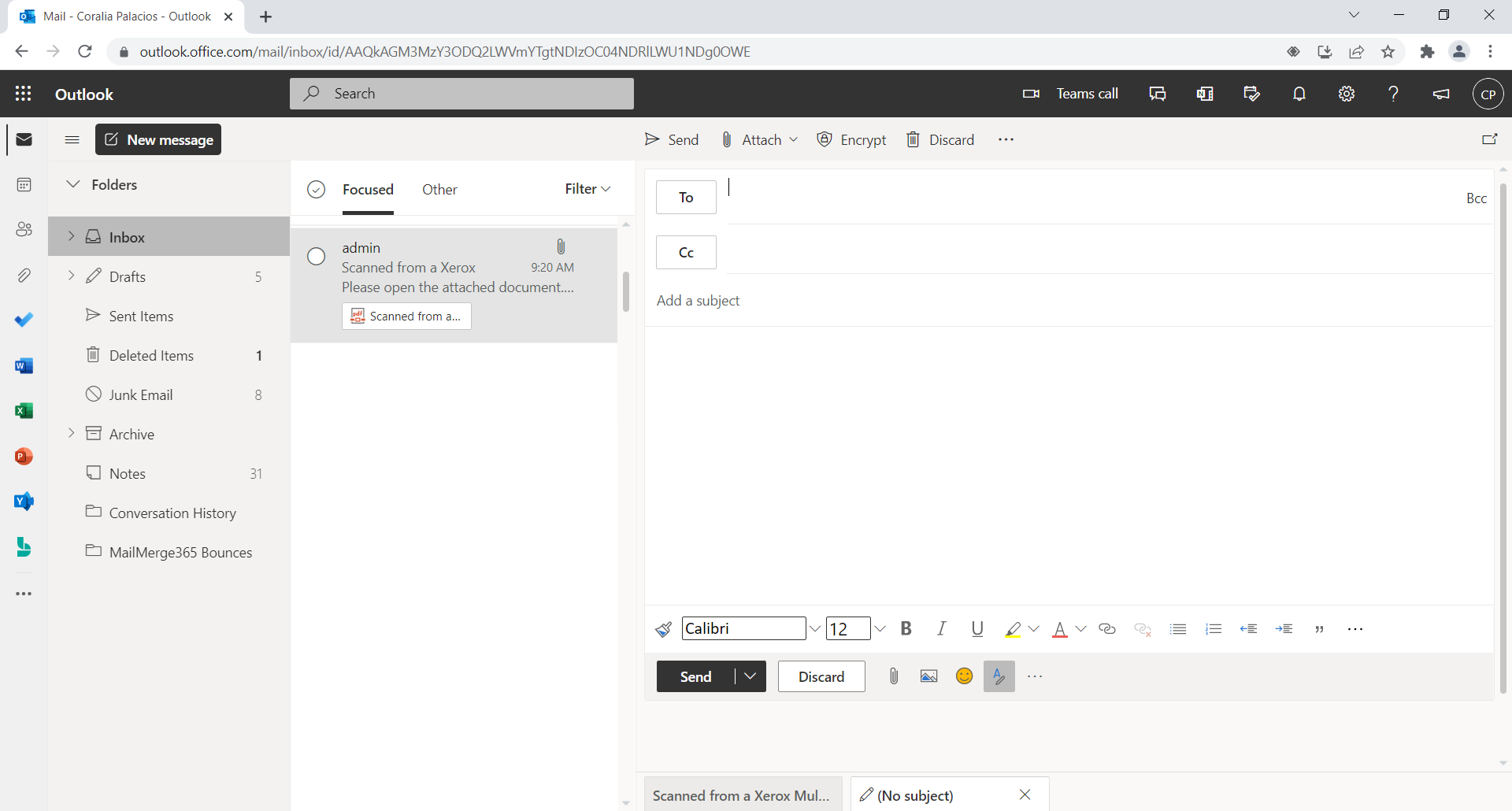Use the format painter icon
The image size is (1512, 811).
pyautogui.click(x=664, y=628)
